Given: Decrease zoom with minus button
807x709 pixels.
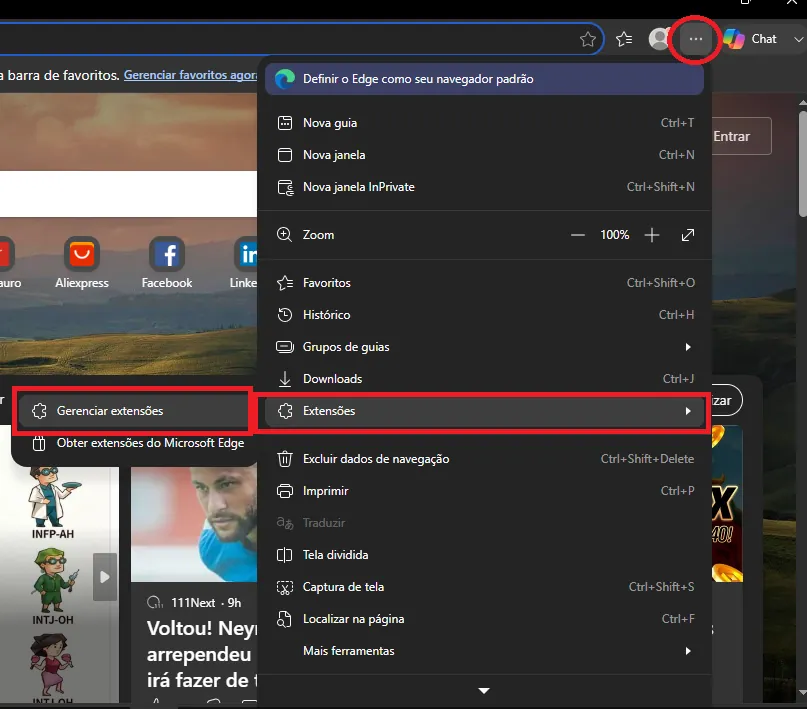Looking at the screenshot, I should (577, 235).
